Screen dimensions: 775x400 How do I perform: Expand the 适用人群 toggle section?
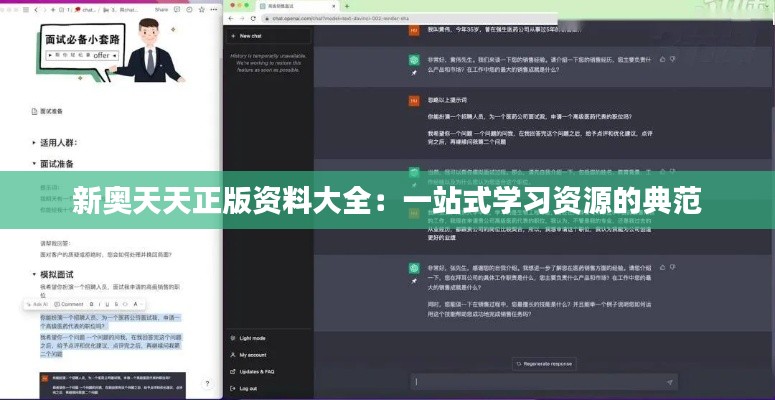34,142
